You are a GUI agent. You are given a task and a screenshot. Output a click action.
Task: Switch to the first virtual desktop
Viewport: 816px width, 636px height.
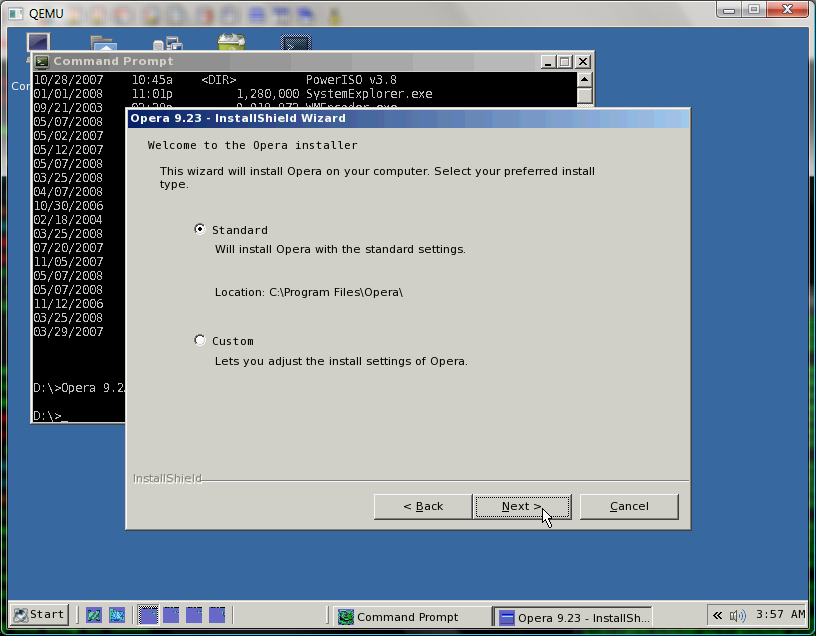click(148, 615)
